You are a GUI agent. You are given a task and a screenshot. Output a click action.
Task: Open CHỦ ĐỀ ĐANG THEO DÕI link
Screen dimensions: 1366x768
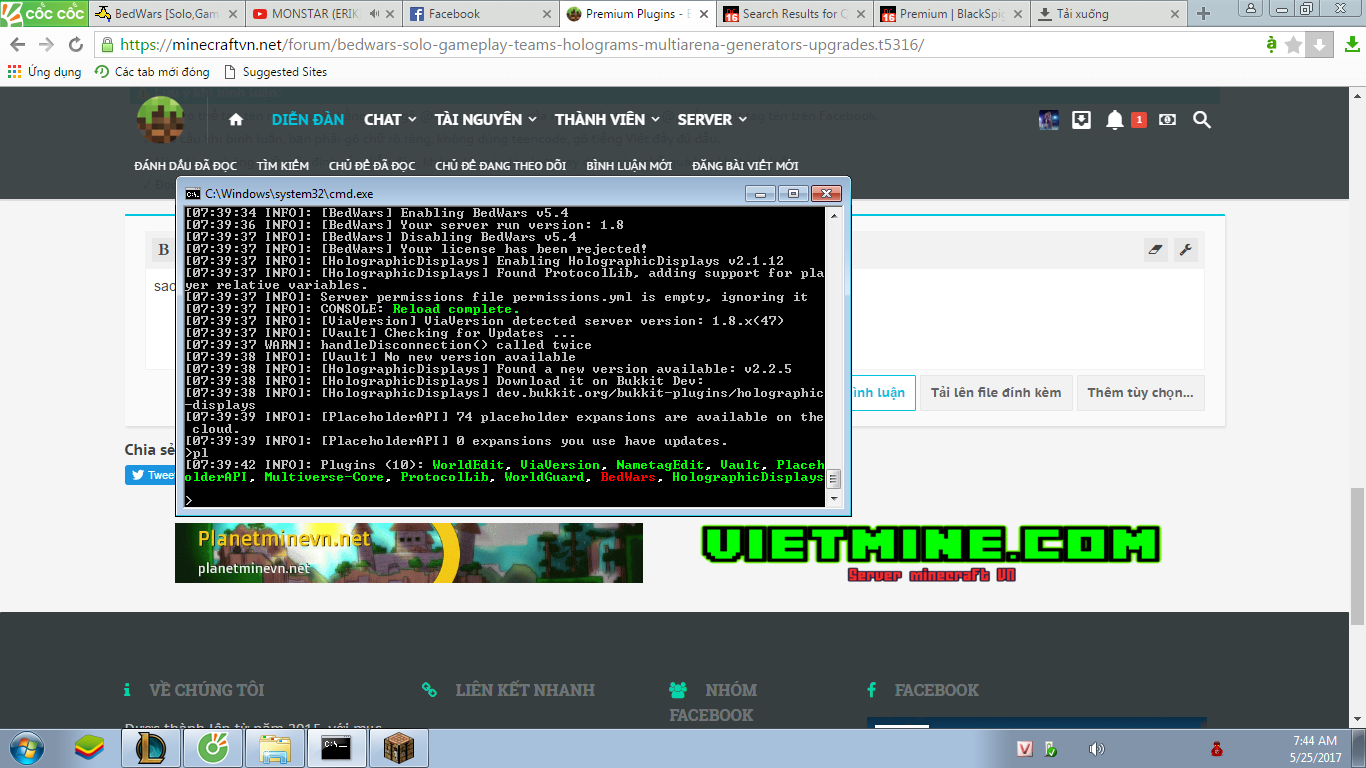click(x=501, y=166)
